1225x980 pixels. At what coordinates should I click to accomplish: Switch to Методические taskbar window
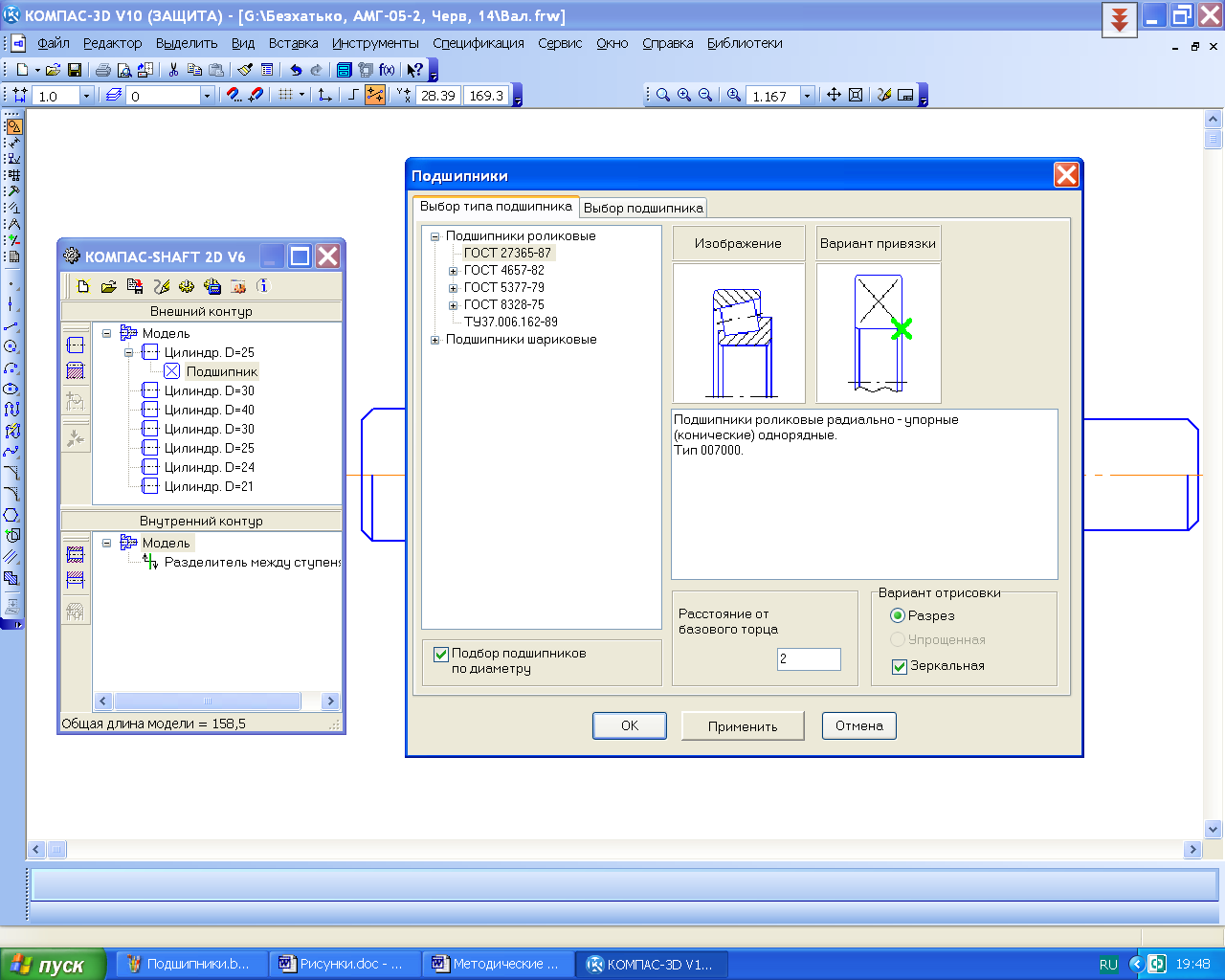coord(498,965)
